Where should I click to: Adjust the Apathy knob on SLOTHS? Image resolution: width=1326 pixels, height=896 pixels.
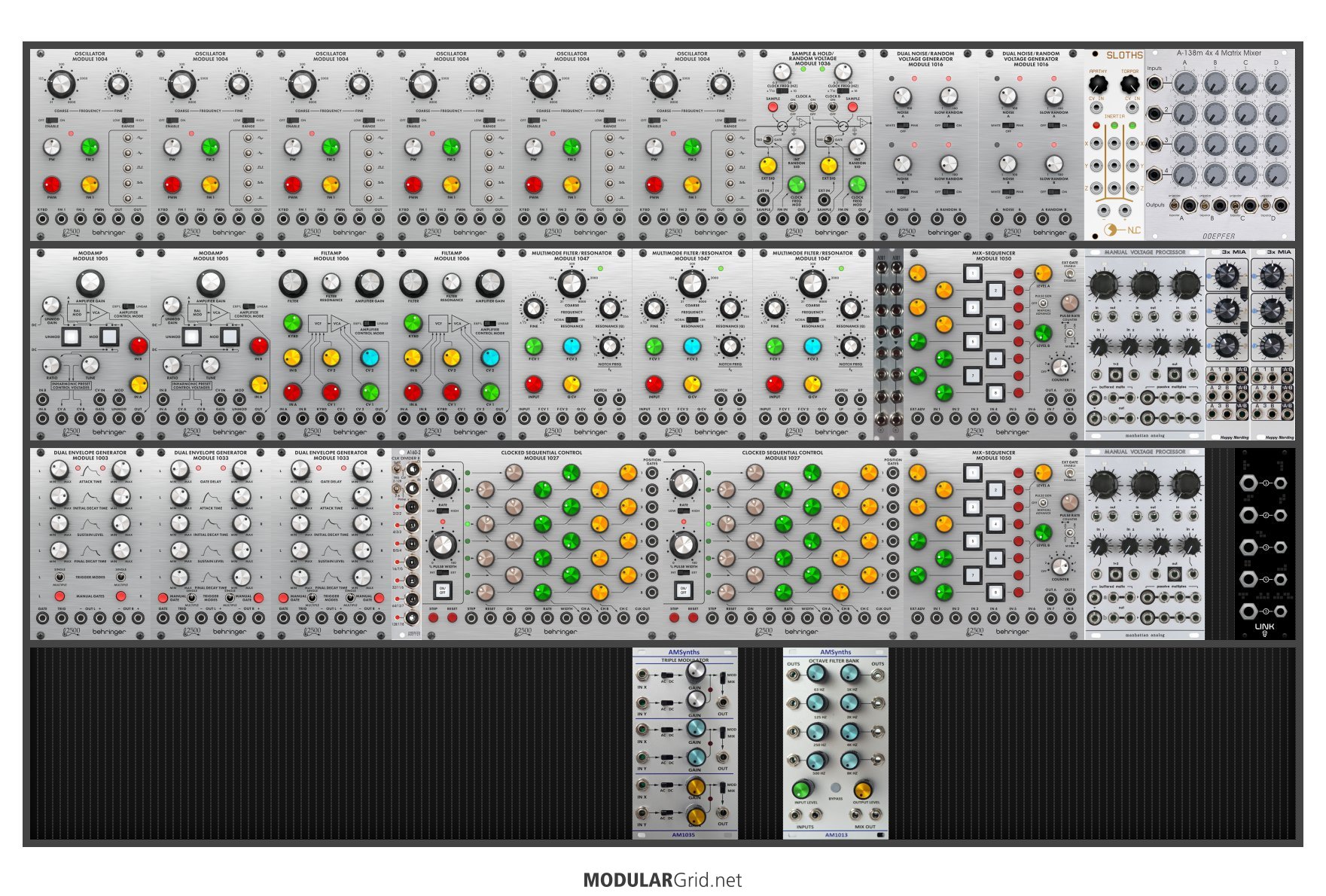[x=1098, y=84]
